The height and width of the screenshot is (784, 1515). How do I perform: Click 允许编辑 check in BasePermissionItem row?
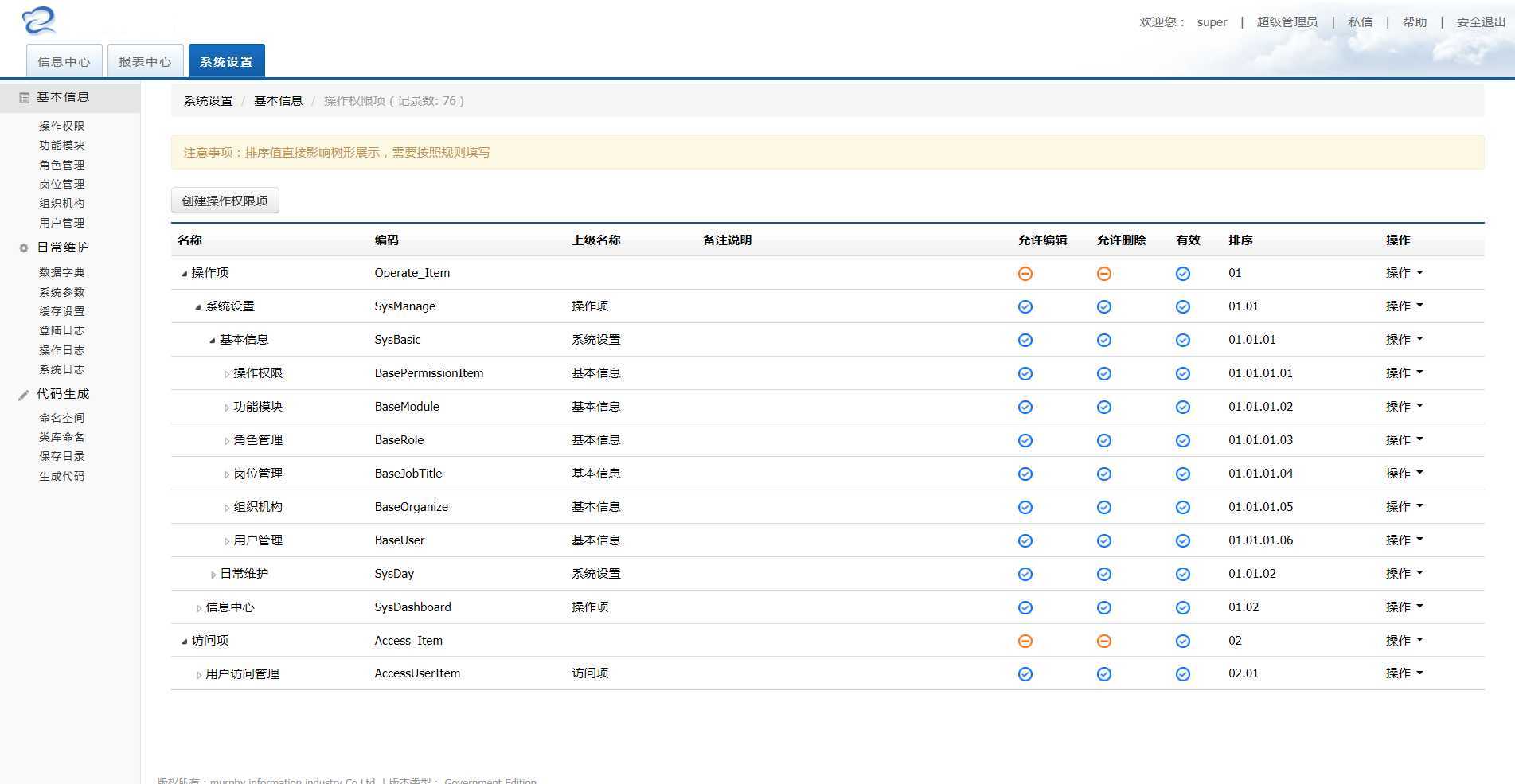pos(1025,374)
